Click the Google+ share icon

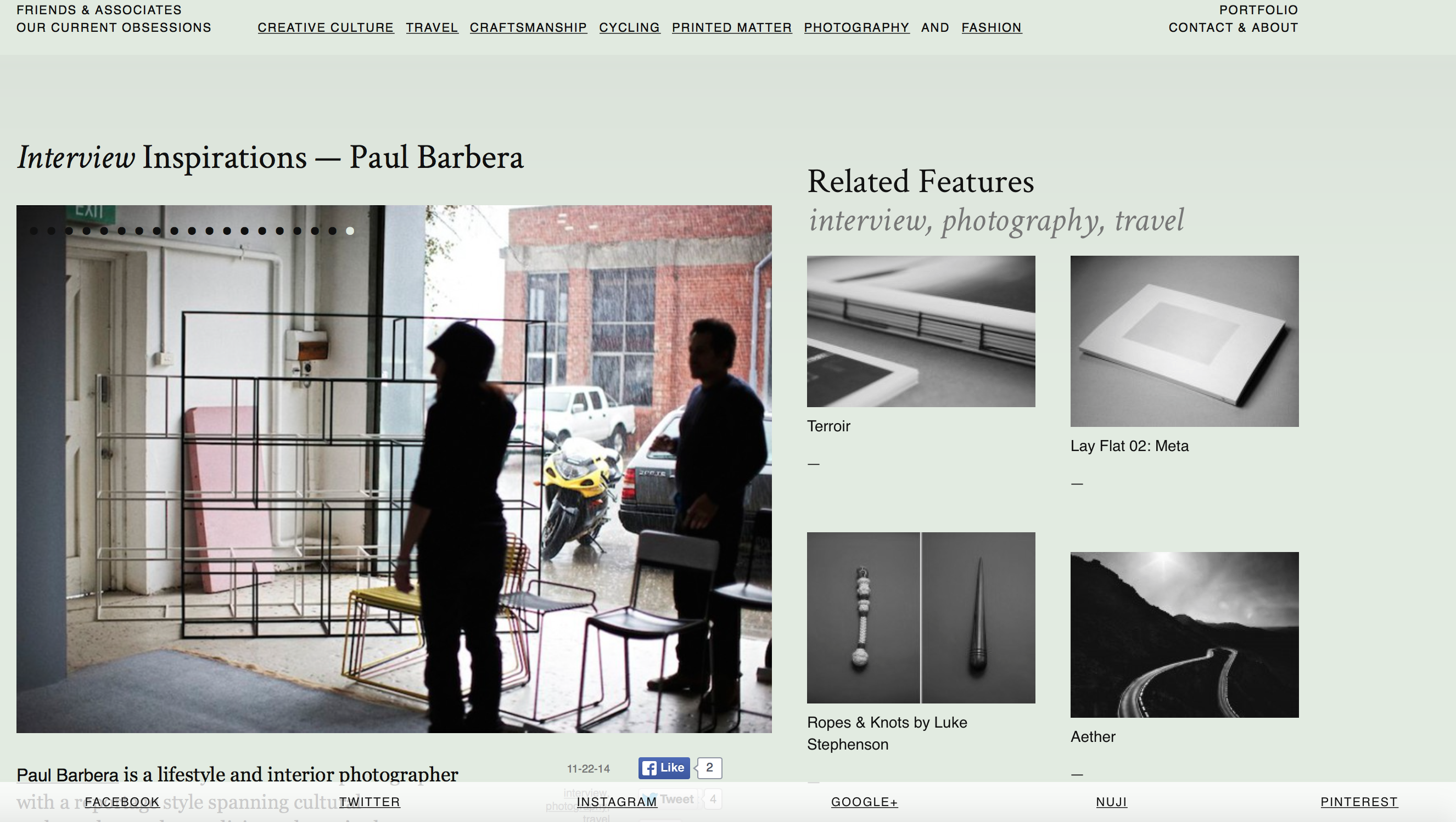point(864,802)
